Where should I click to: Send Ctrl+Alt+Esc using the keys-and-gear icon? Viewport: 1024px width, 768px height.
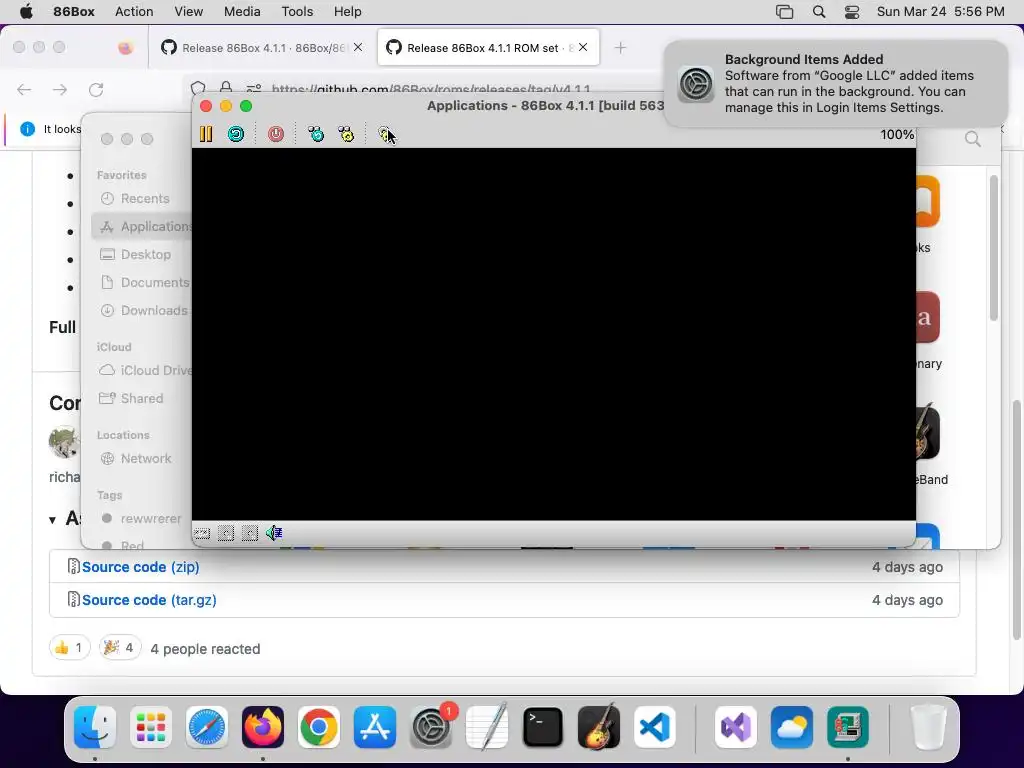point(346,134)
